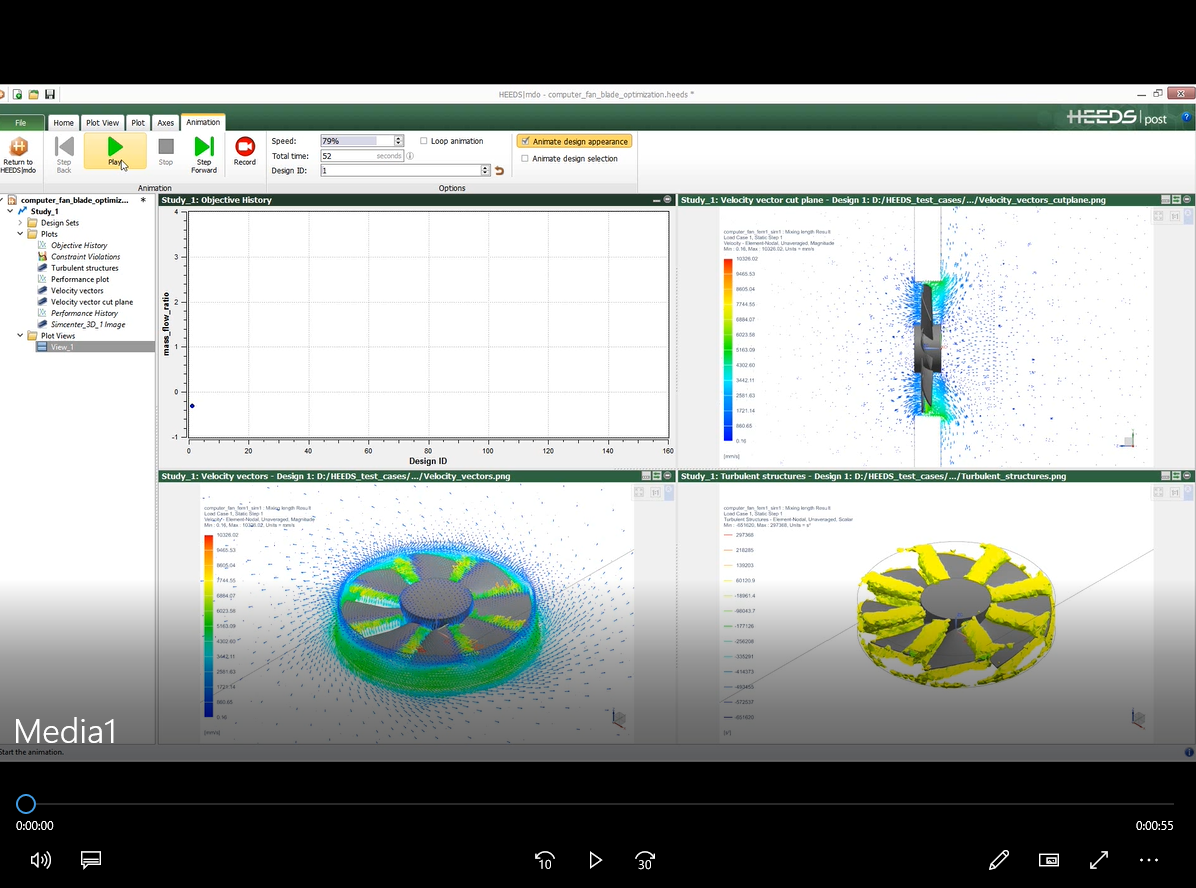Viewport: 1196px width, 888px height.
Task: Click the data point in Objective History chart
Action: pyautogui.click(x=192, y=406)
